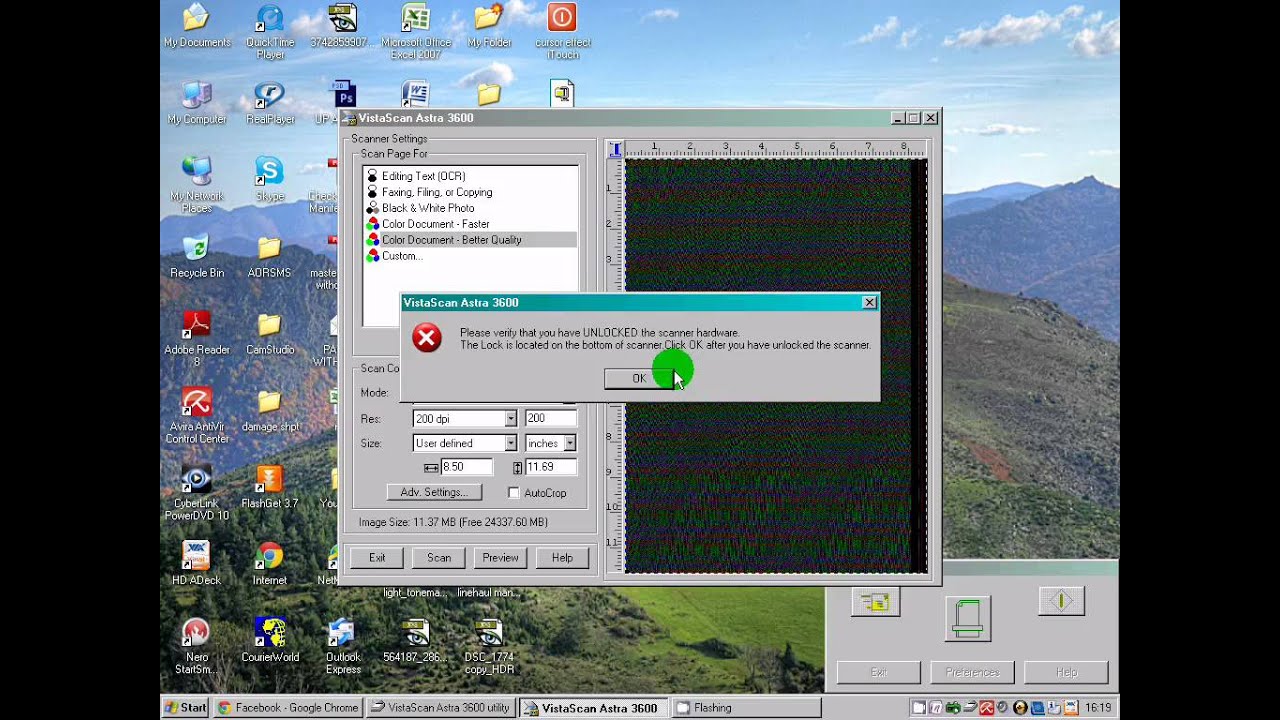Launch RealPlayer desktop shortcut
This screenshot has height=720, width=1280.
pyautogui.click(x=270, y=103)
